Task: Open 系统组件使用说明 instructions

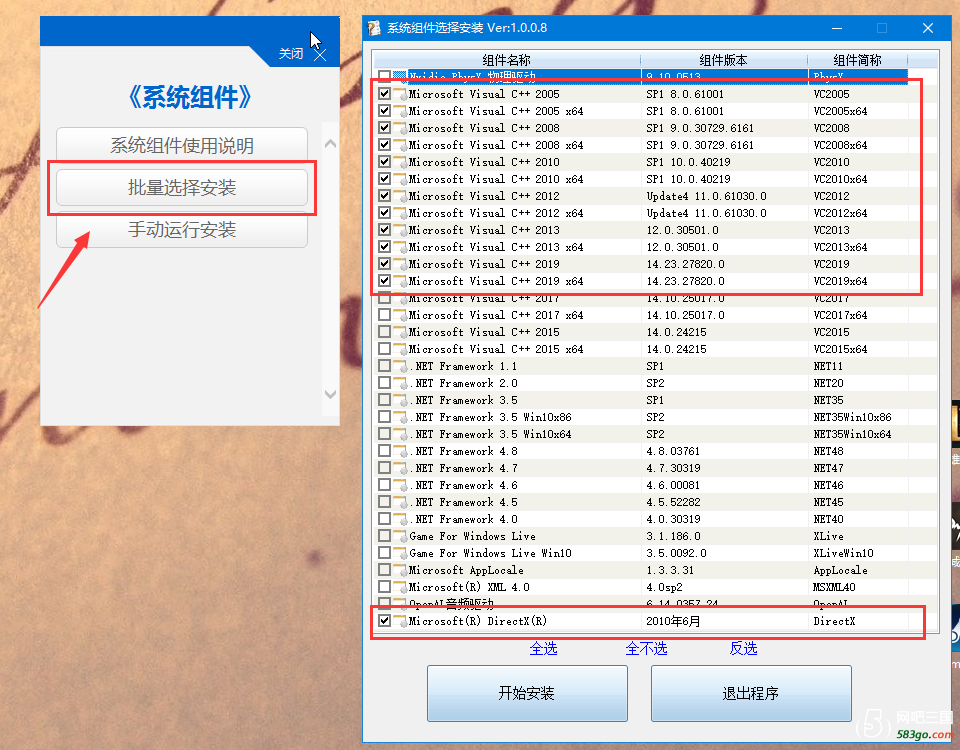Action: point(182,145)
